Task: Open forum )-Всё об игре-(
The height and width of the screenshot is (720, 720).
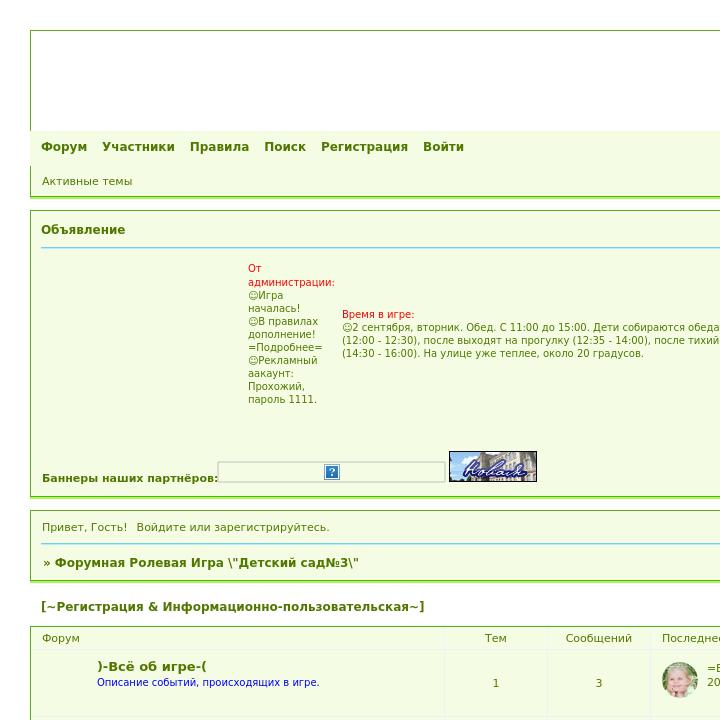Action: 152,666
